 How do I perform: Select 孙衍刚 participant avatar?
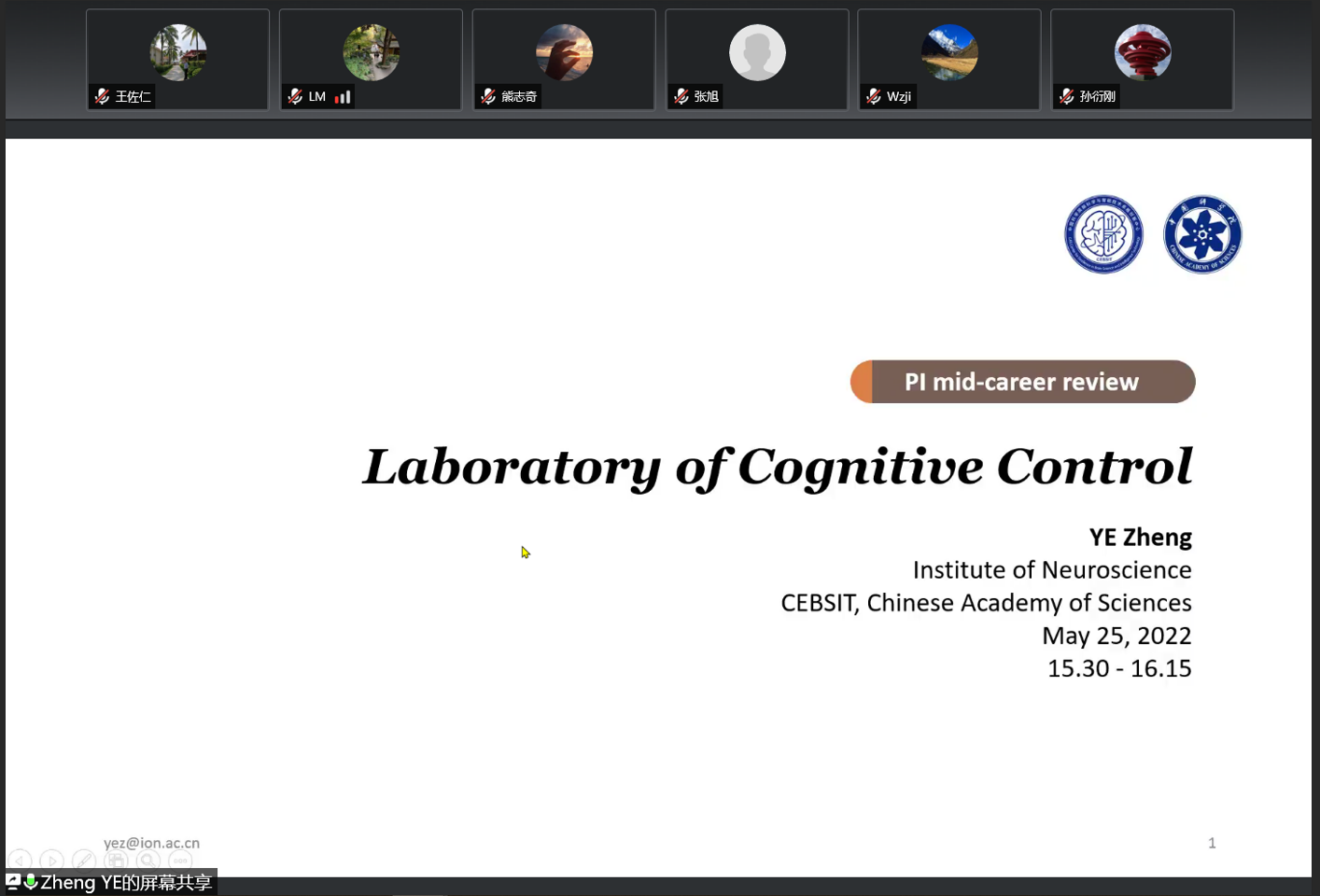(1143, 52)
